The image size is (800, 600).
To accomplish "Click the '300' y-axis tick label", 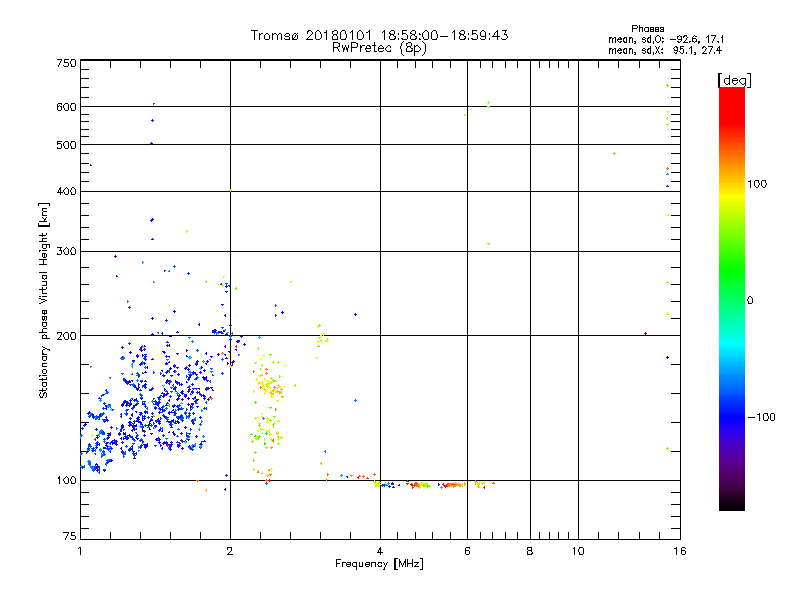I will [x=66, y=252].
